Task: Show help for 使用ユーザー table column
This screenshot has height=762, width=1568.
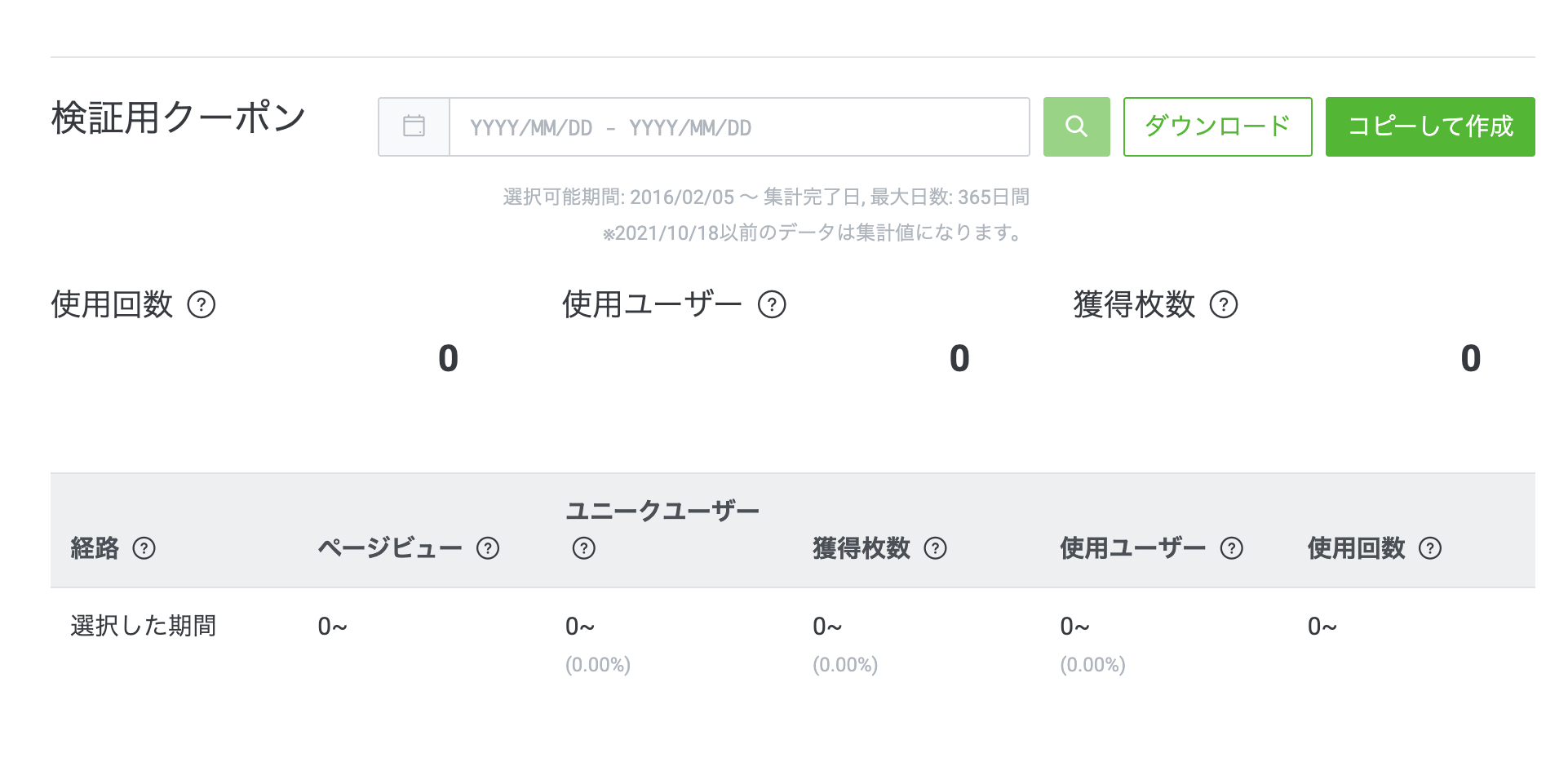Action: [x=1231, y=548]
